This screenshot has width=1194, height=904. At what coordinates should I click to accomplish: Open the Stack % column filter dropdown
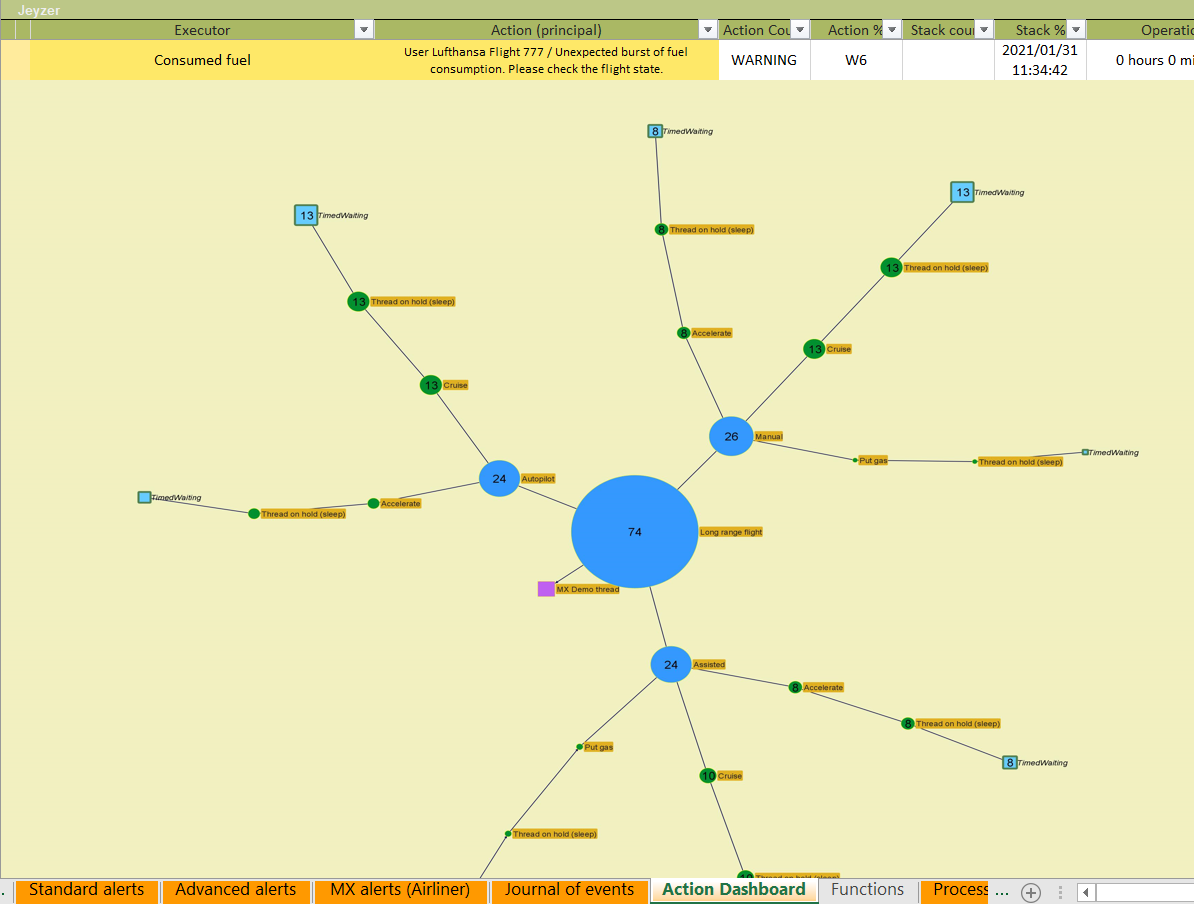pyautogui.click(x=1075, y=30)
